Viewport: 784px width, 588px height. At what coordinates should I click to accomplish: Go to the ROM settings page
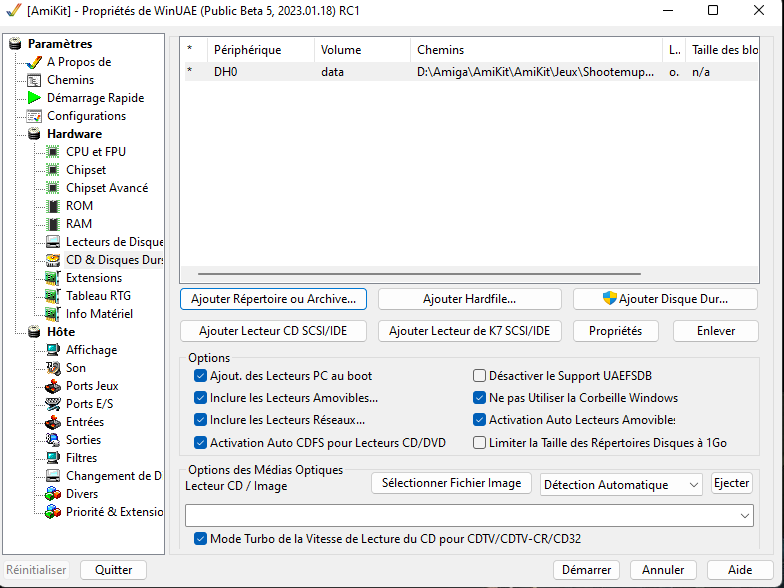pyautogui.click(x=79, y=206)
